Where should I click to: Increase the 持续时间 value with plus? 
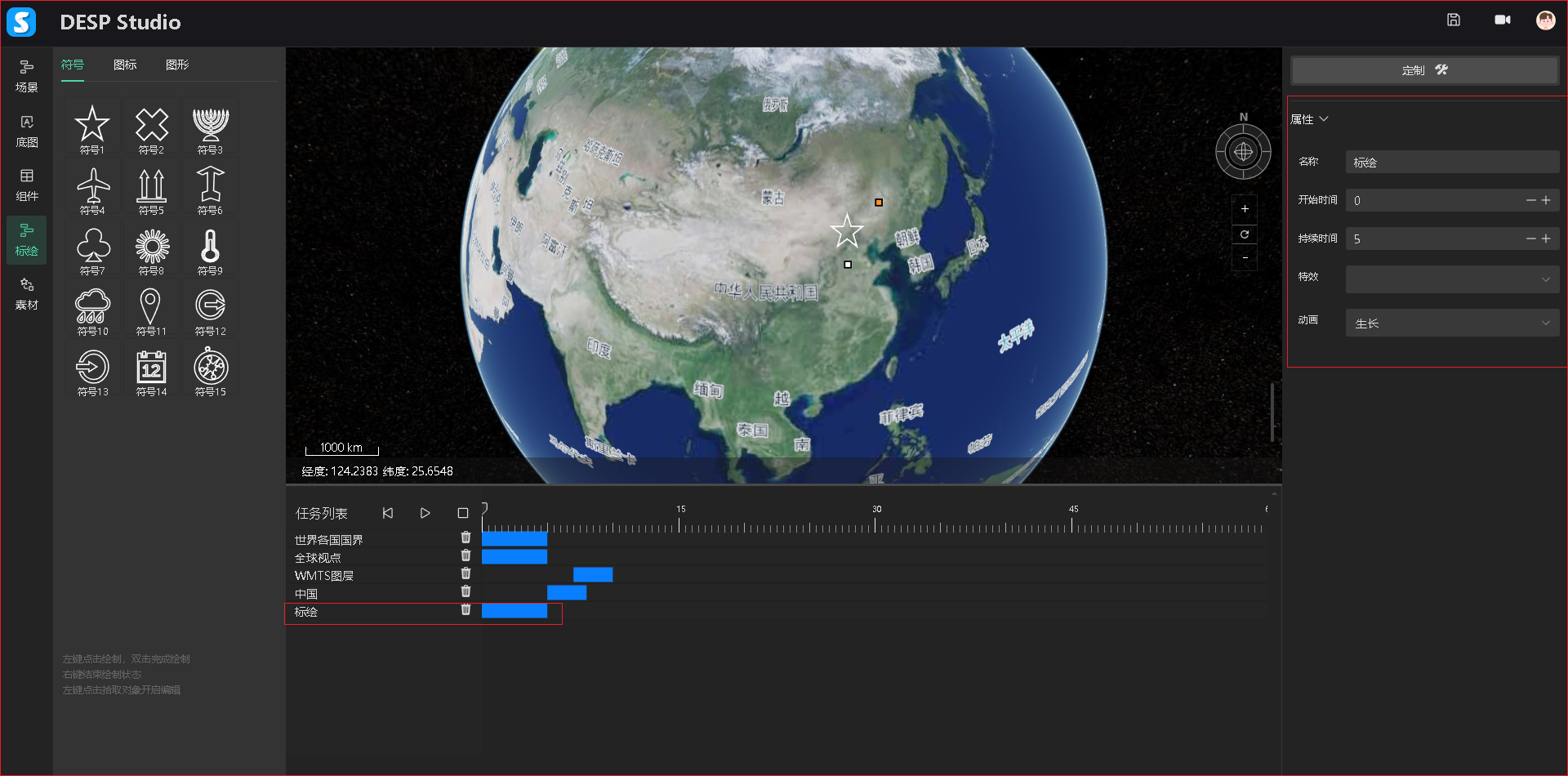point(1546,239)
